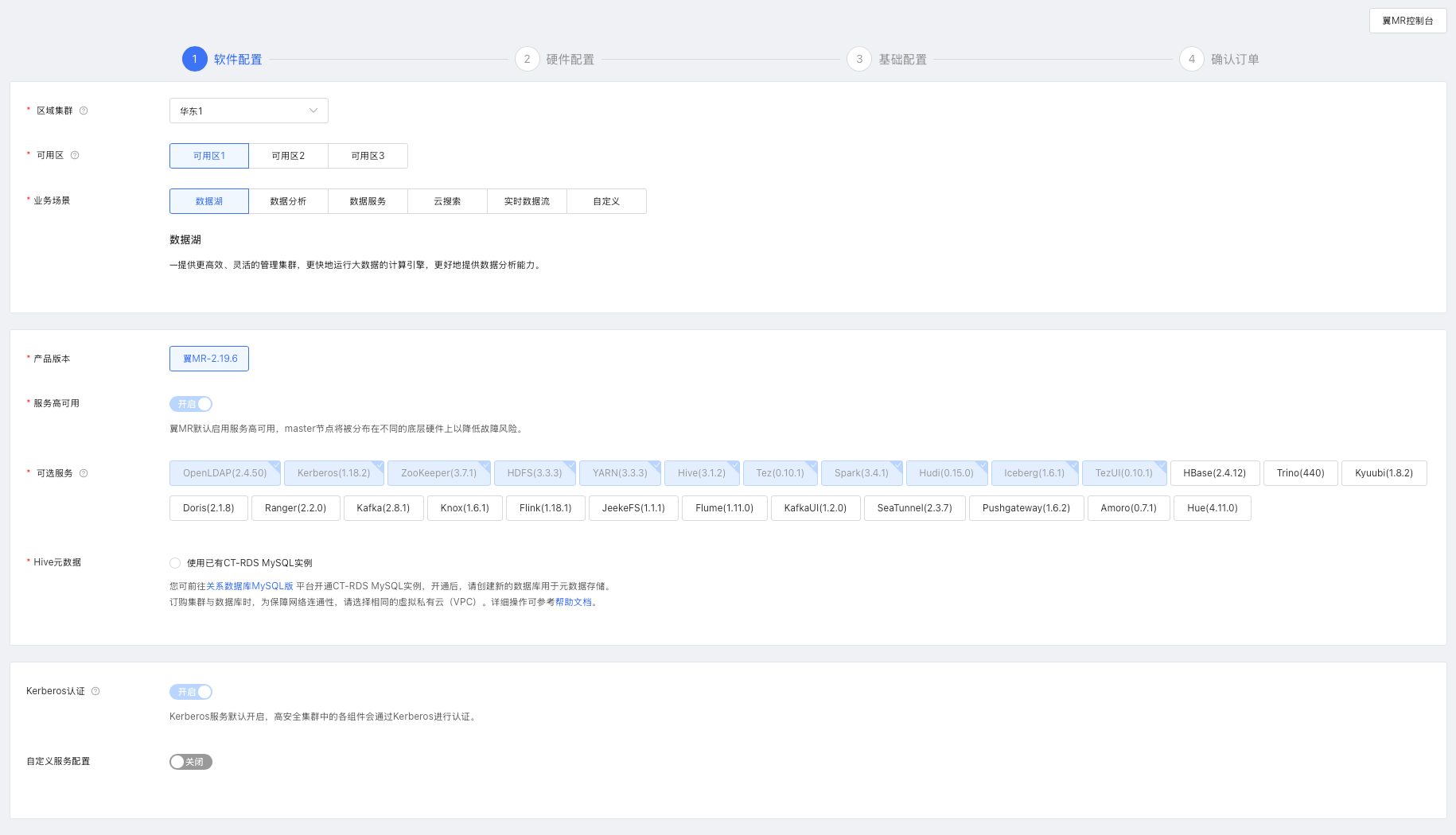Open the 帮助文档 link
1456x835 pixels.
[573, 602]
